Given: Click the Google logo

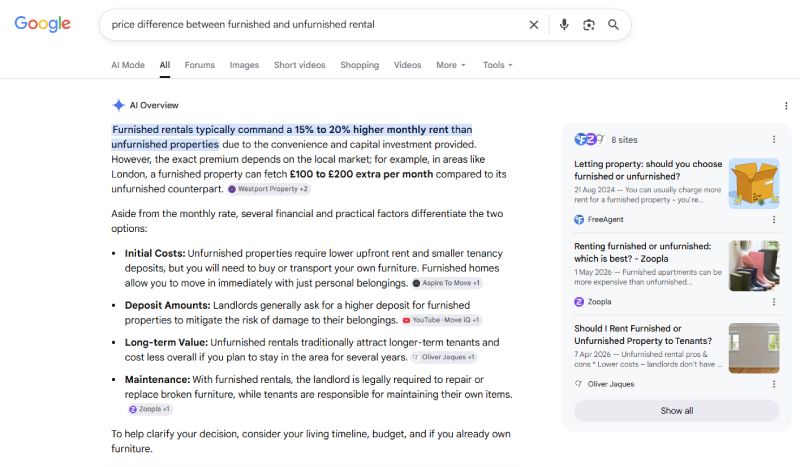Looking at the screenshot, I should click(42, 24).
